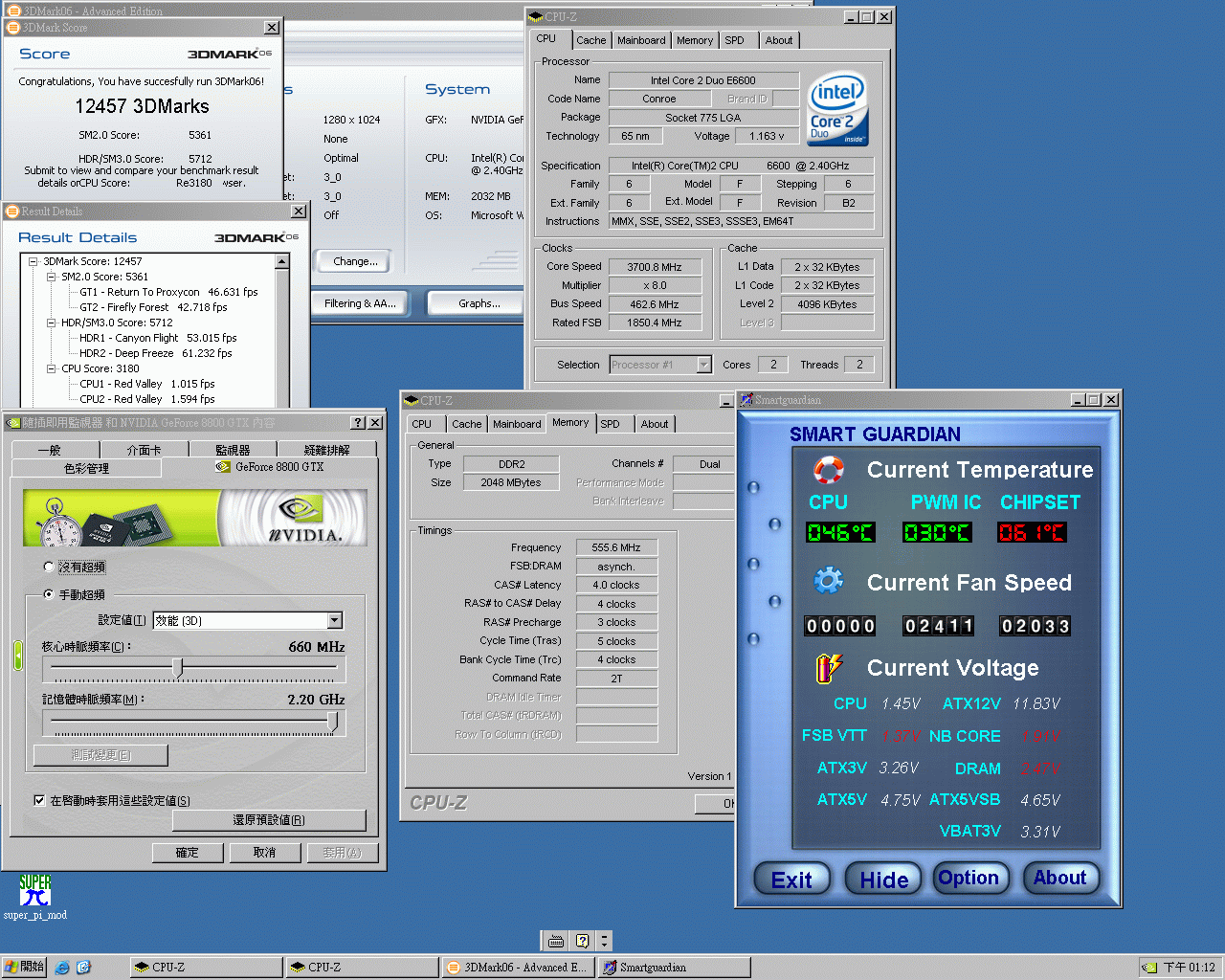Click the lifebuoy temperature icon in Smart Guardian
The height and width of the screenshot is (980, 1225).
coord(828,470)
